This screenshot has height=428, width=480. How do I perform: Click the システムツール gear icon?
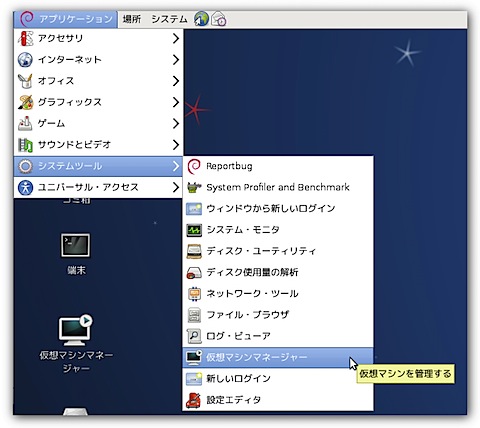pyautogui.click(x=26, y=166)
